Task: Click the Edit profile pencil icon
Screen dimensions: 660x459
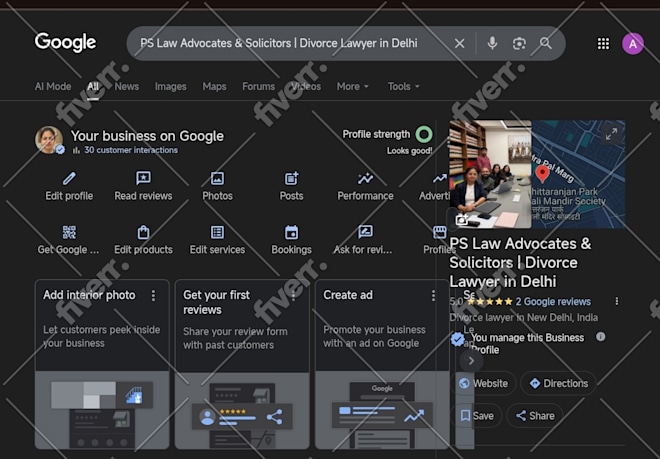Action: coord(69,178)
